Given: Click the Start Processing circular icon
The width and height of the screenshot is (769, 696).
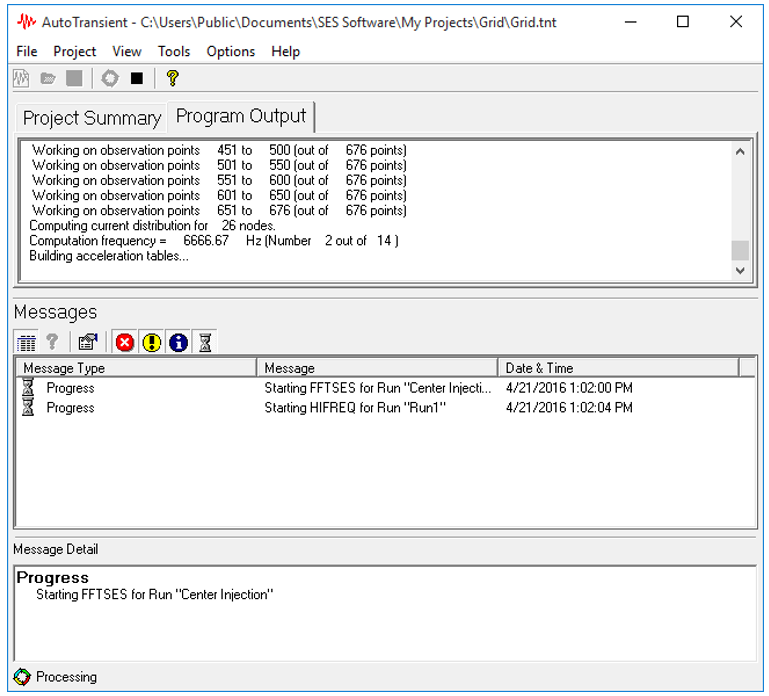Looking at the screenshot, I should tap(110, 78).
